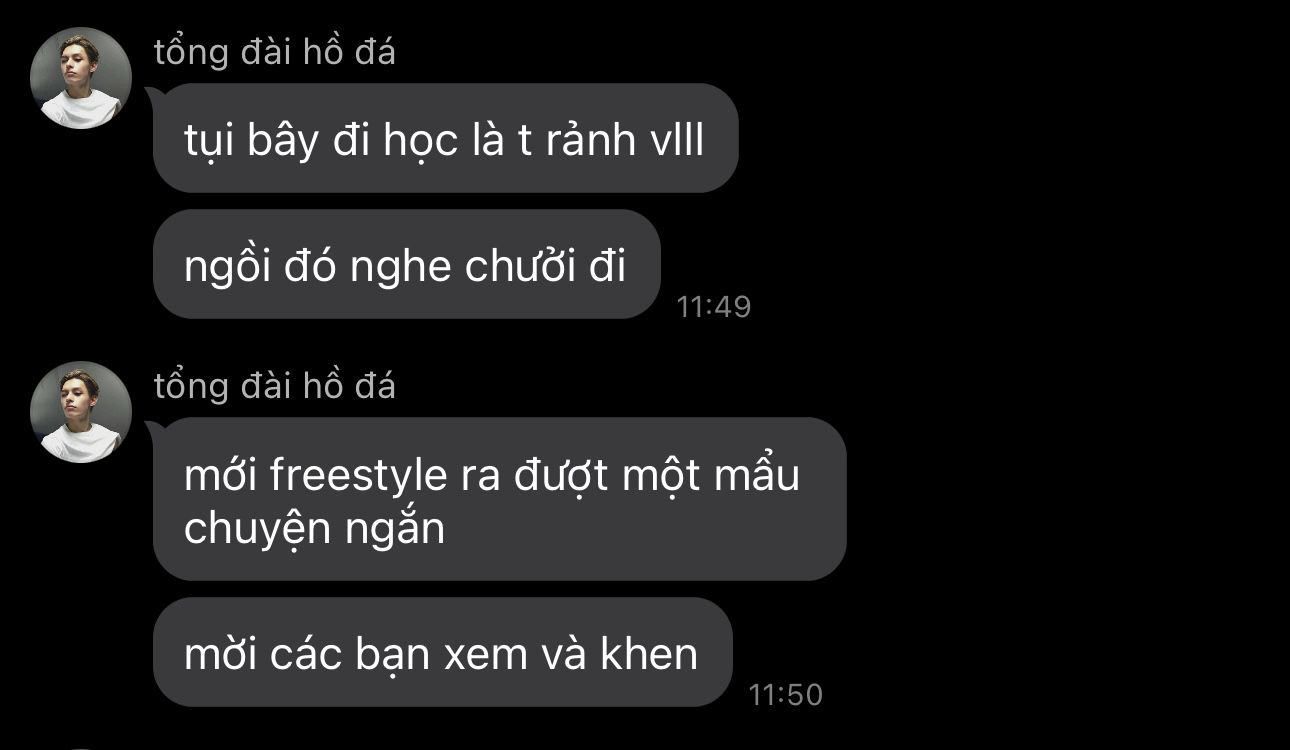This screenshot has height=750, width=1290.
Task: Select message 'ngồi đó nghe chưởi đi'
Action: 407,264
